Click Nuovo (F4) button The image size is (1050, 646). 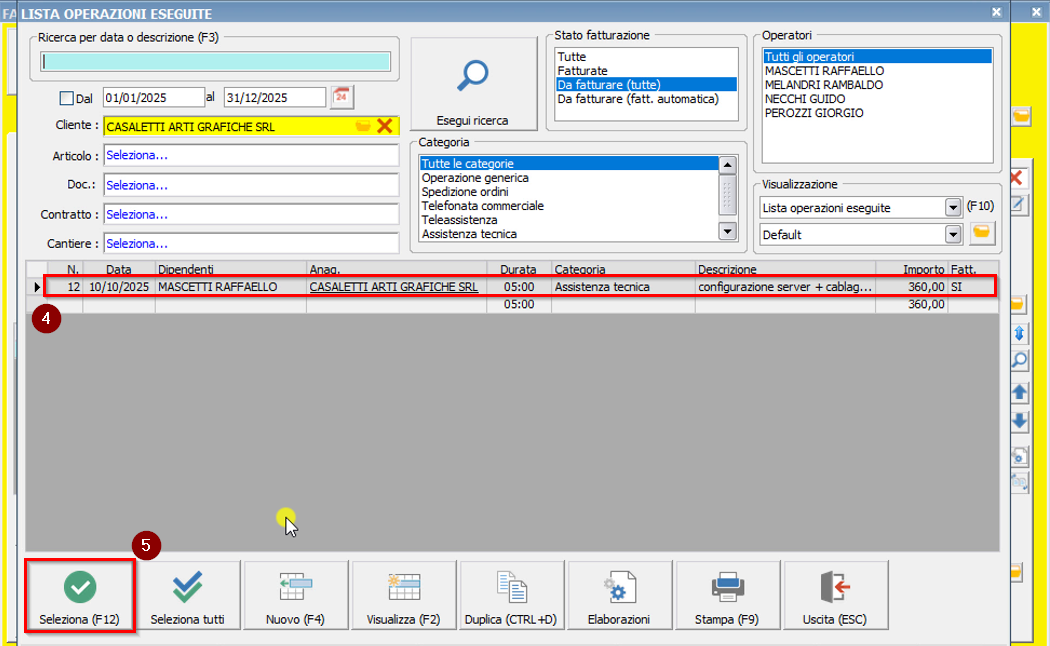click(295, 596)
